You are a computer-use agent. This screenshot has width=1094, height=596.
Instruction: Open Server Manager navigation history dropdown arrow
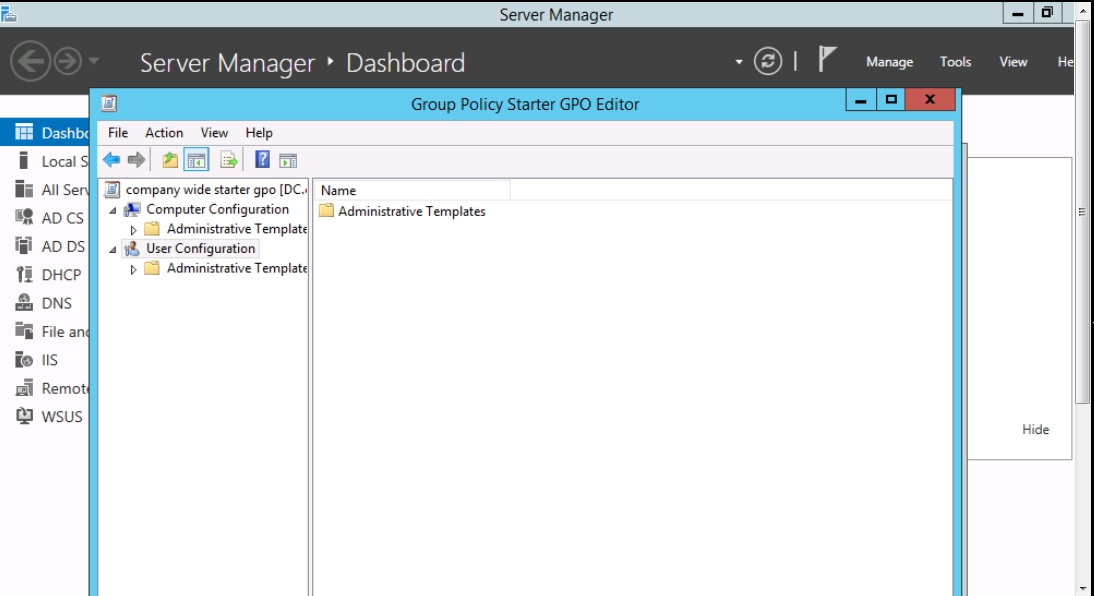pos(93,61)
